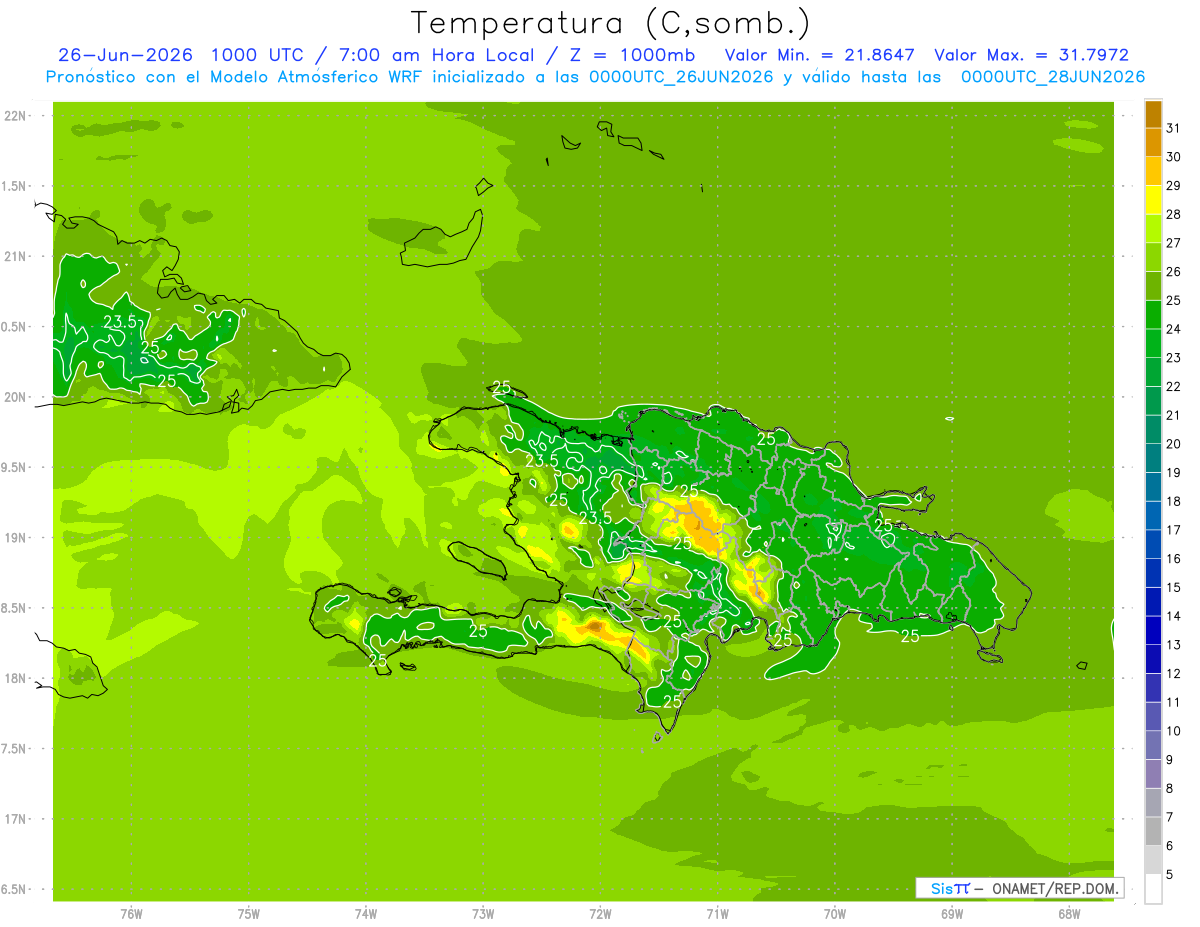1200x927 pixels.
Task: Click the '7' legend scale value
Action: 1170,817
